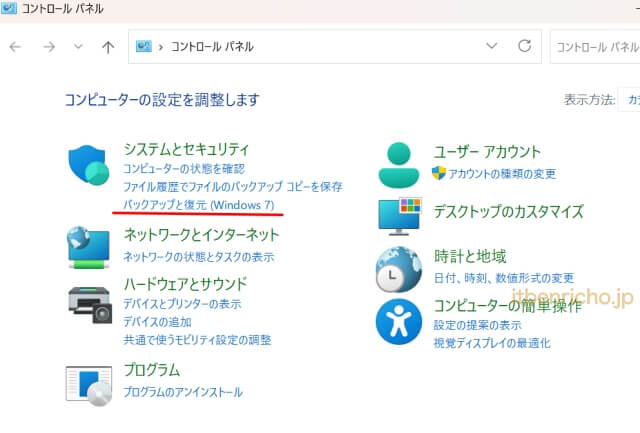640x433 pixels.
Task: Open the 表示方法 view mode dropdown
Action: [x=632, y=100]
